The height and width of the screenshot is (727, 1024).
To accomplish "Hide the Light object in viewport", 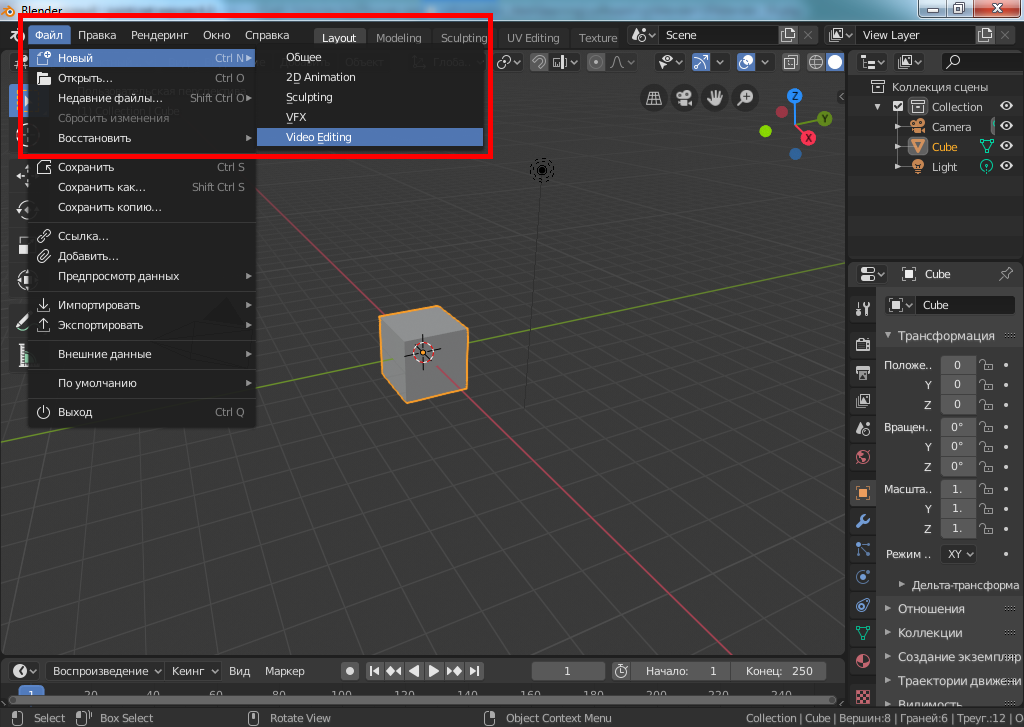I will pyautogui.click(x=1006, y=167).
